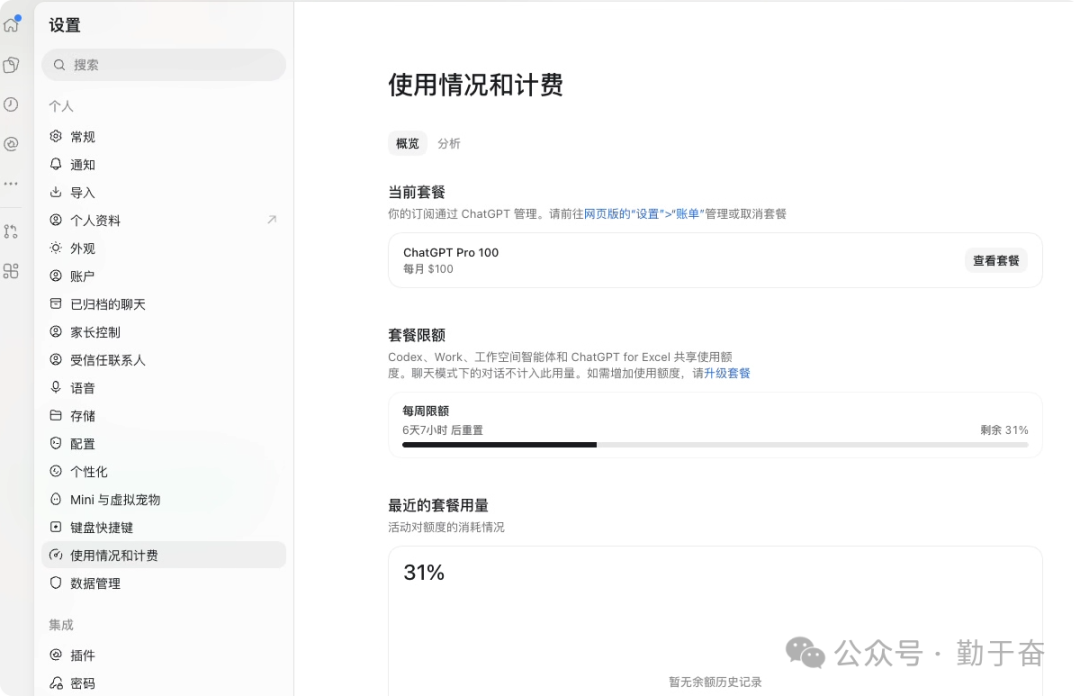Select 数据管理 in sidebar

[x=164, y=583]
